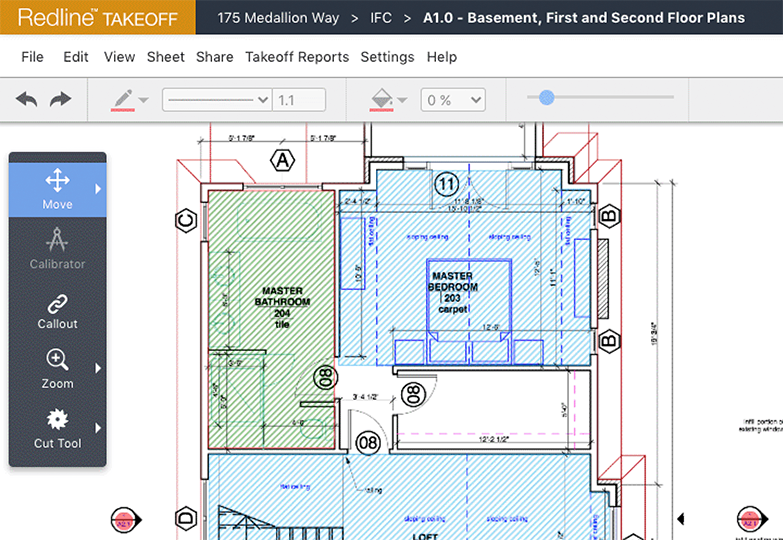The height and width of the screenshot is (540, 783).
Task: Click the paint bucket fill icon
Action: [381, 100]
